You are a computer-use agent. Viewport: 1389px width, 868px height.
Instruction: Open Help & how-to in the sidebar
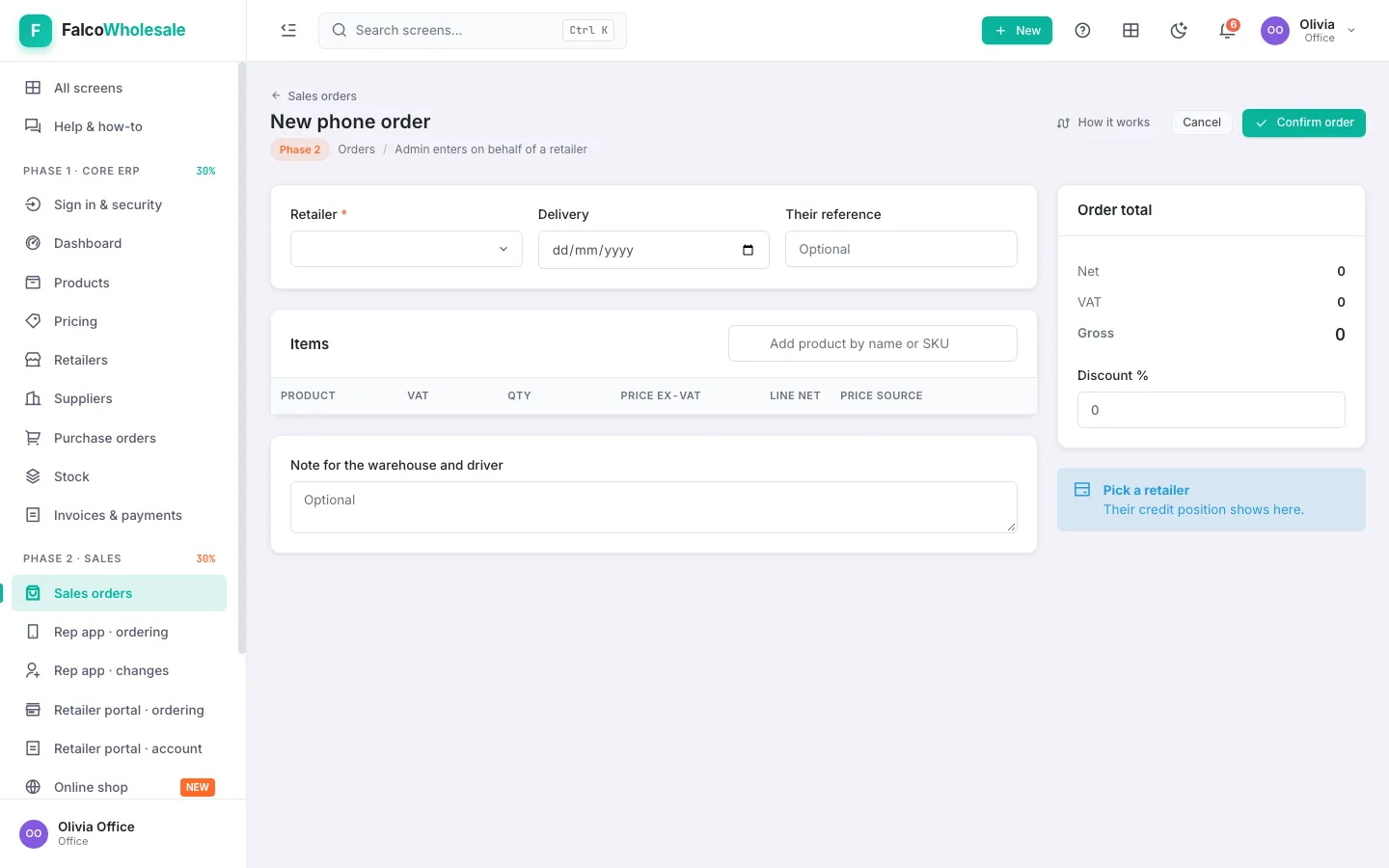click(120, 126)
